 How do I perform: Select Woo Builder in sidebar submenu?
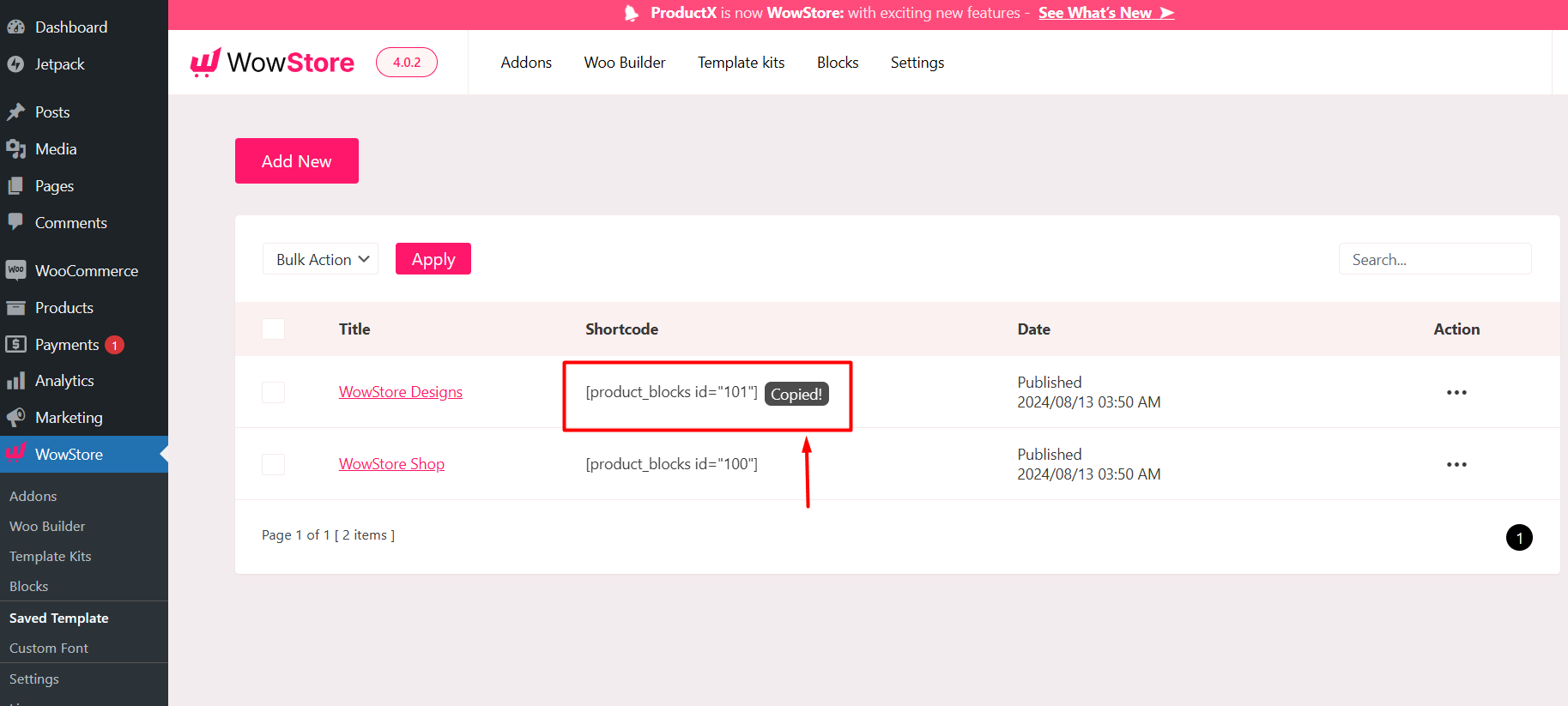(47, 526)
